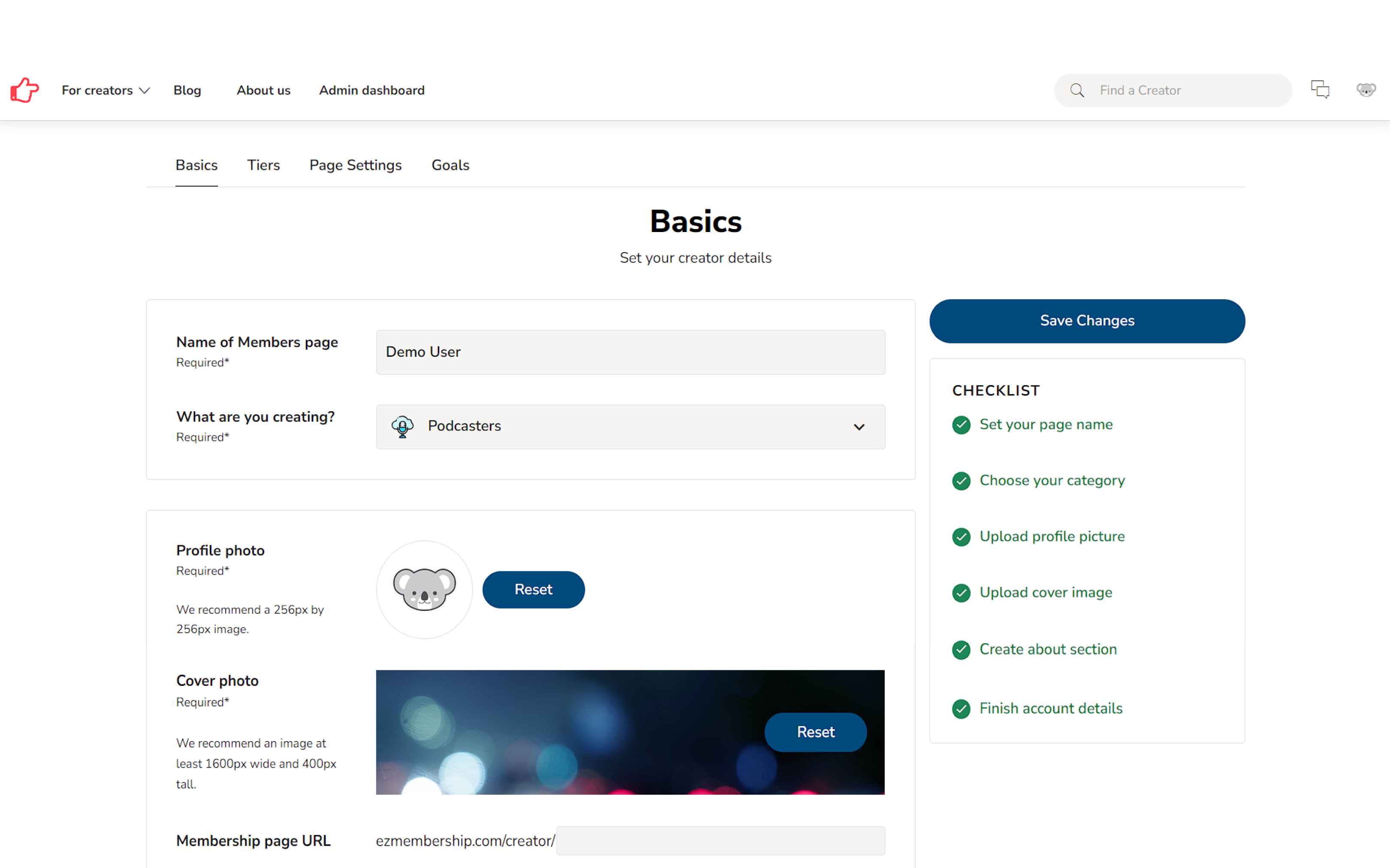Screen dimensions: 1390x868
Task: Open the Goals tab
Action: [450, 166]
